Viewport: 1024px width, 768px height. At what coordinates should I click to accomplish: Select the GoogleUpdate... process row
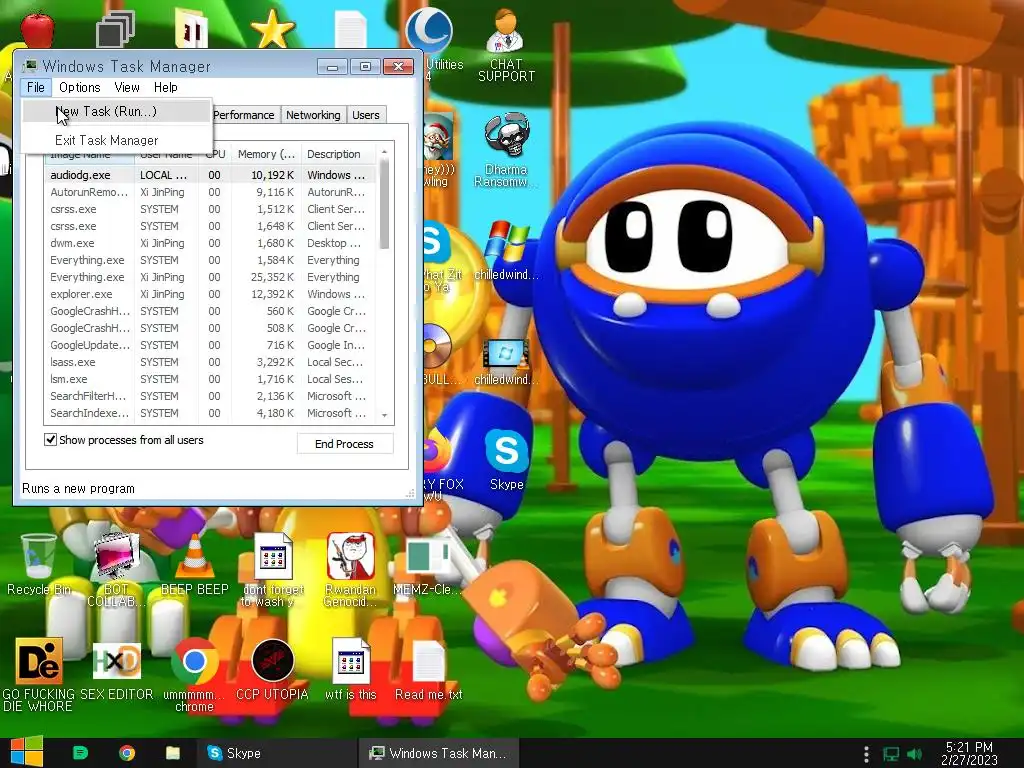[211, 345]
